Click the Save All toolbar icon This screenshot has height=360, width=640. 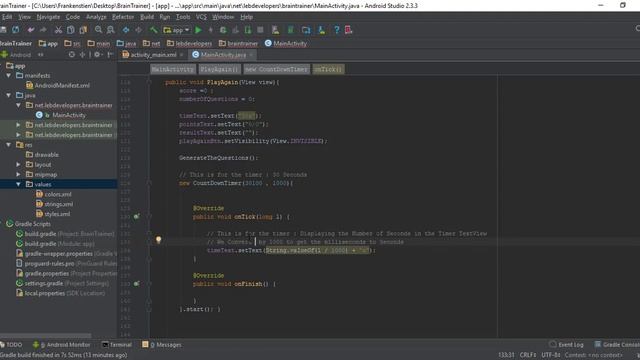(3, 30)
